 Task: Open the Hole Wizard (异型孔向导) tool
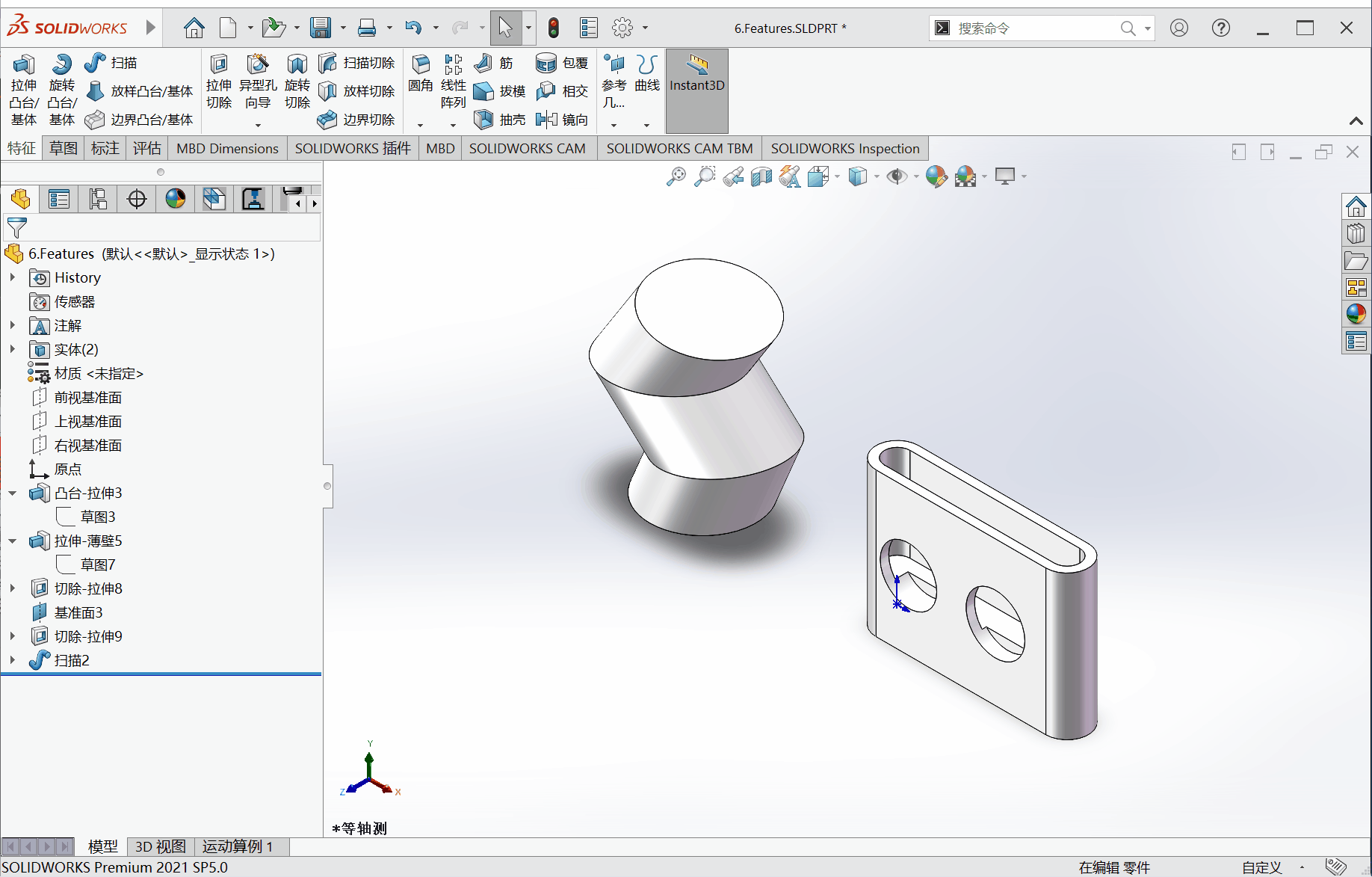point(258,82)
